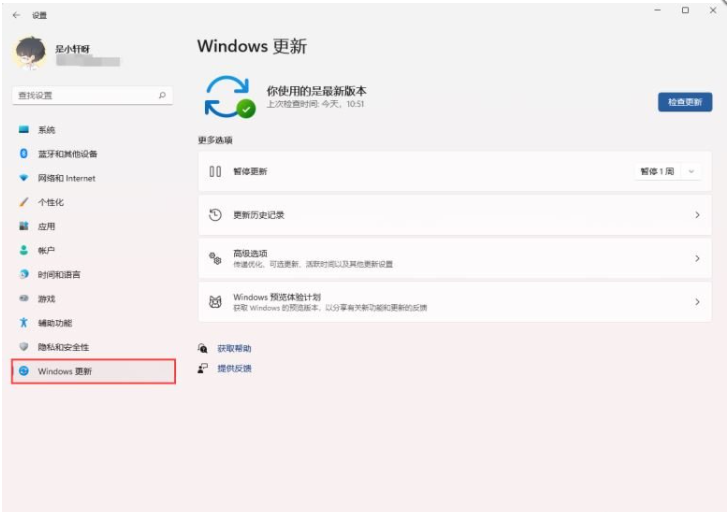727x512 pixels.
Task: Select the 个性化 category
Action: point(92,202)
